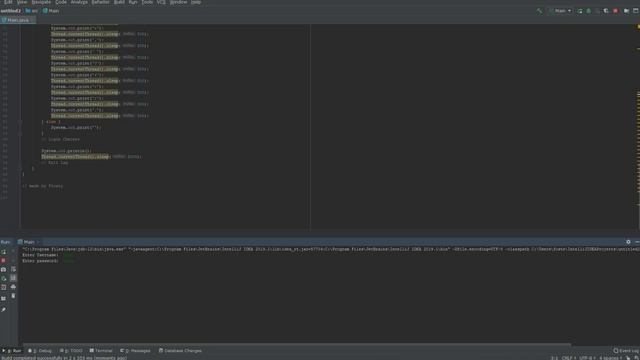Viewport: 640px width, 360px height.
Task: Click the Main class breadcrumb
Action: pos(51,11)
